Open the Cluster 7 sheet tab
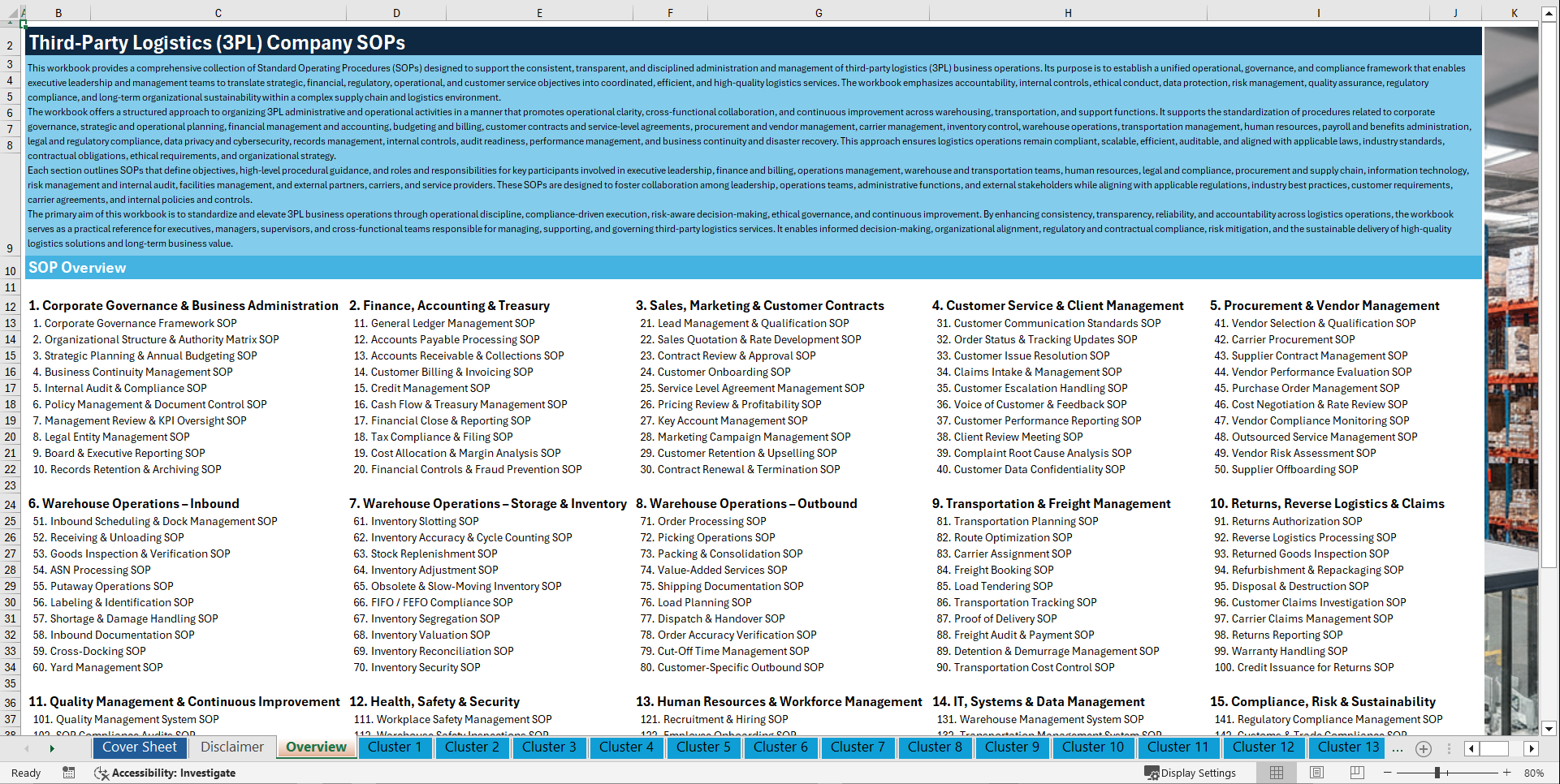The height and width of the screenshot is (784, 1560). pos(858,747)
